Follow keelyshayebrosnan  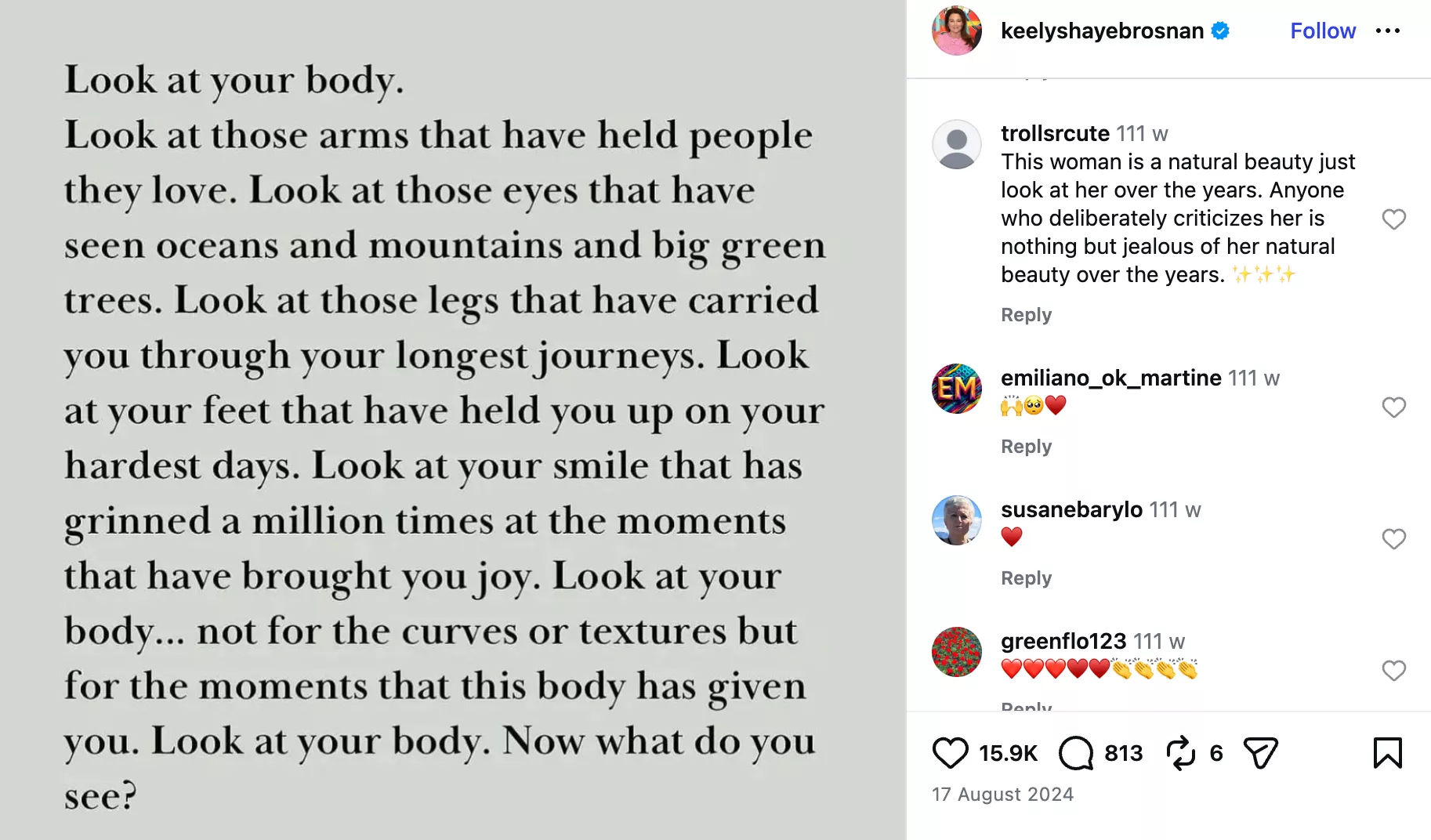1323,31
